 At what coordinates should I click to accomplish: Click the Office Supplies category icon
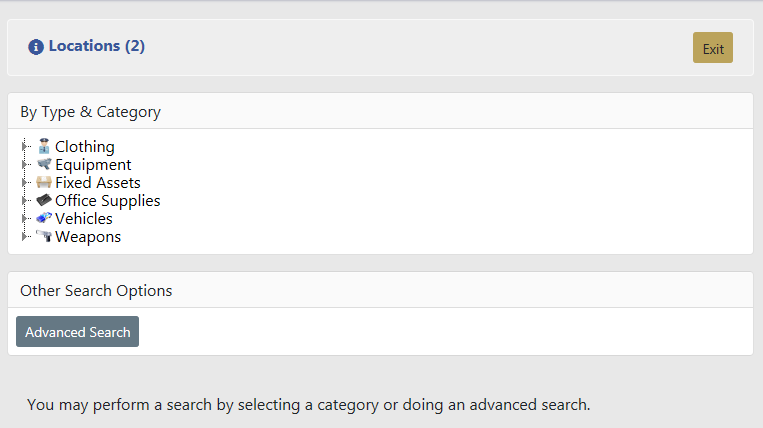coord(44,201)
